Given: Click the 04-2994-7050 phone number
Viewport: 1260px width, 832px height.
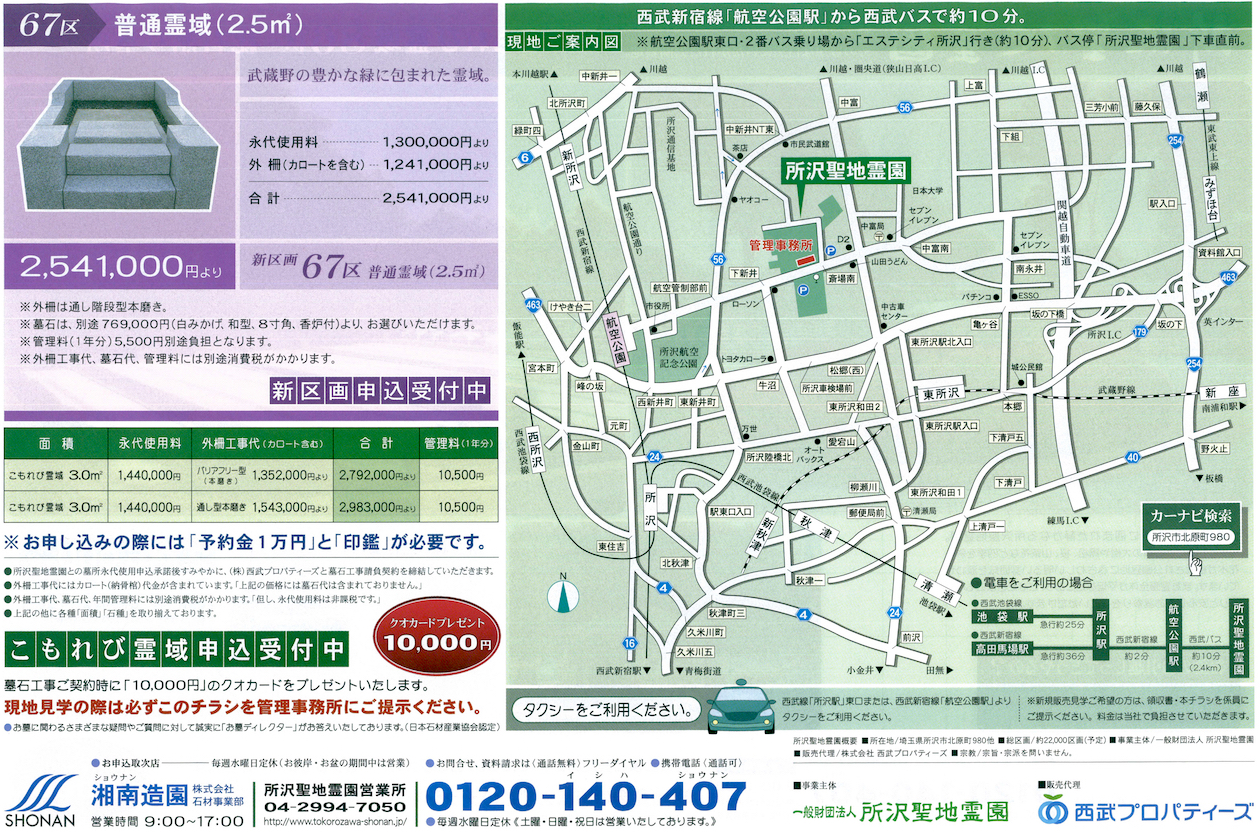Looking at the screenshot, I should (335, 806).
